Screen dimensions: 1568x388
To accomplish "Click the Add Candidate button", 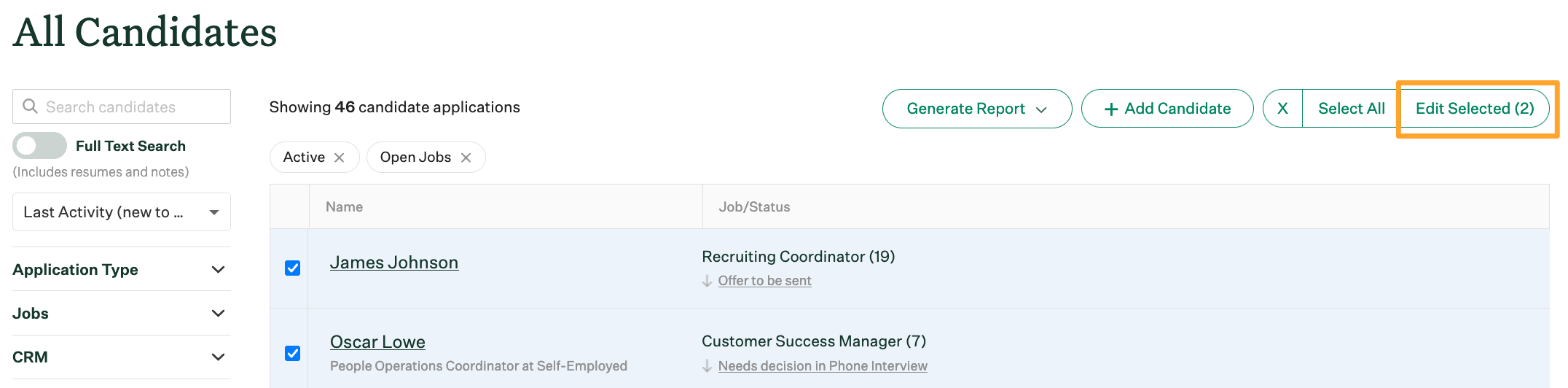I will tap(1167, 109).
